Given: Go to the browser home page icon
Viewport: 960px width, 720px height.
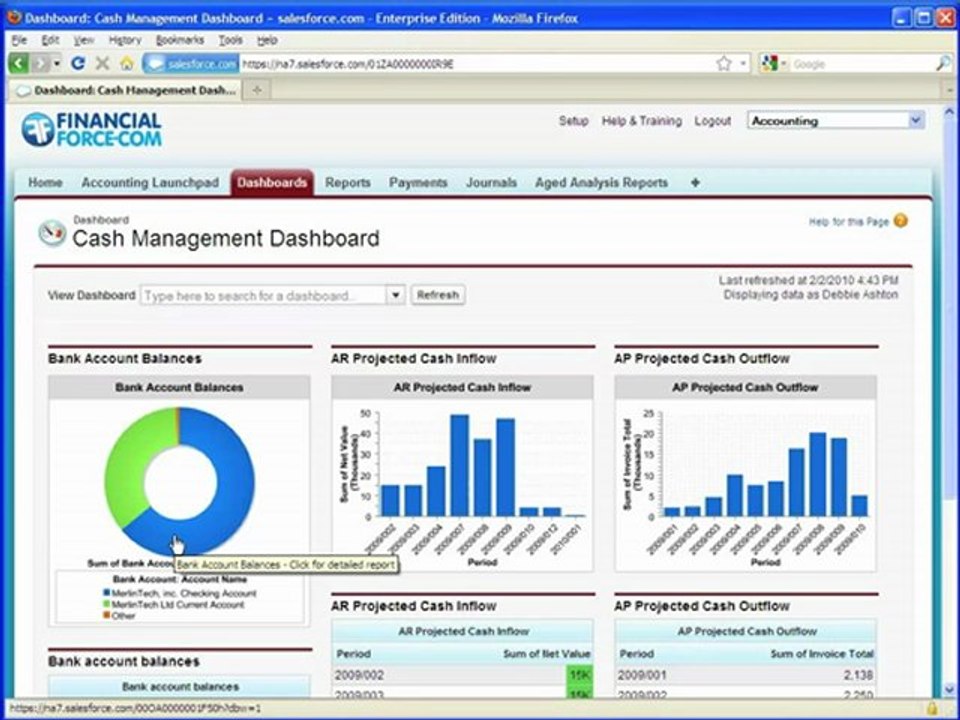Looking at the screenshot, I should coord(127,63).
